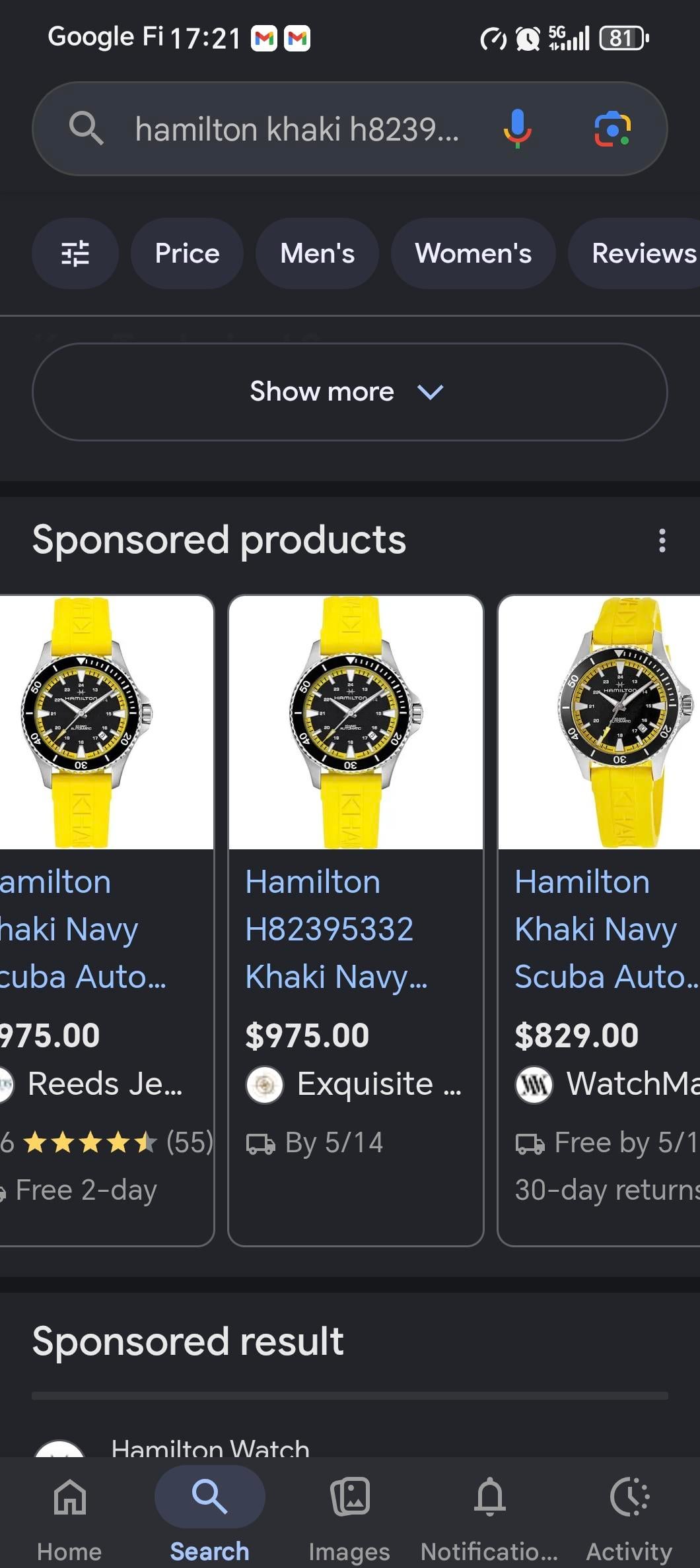Open Hamilton H82395332 Khaki Navy listing link
Viewport: 700px width, 1568px height.
337,929
